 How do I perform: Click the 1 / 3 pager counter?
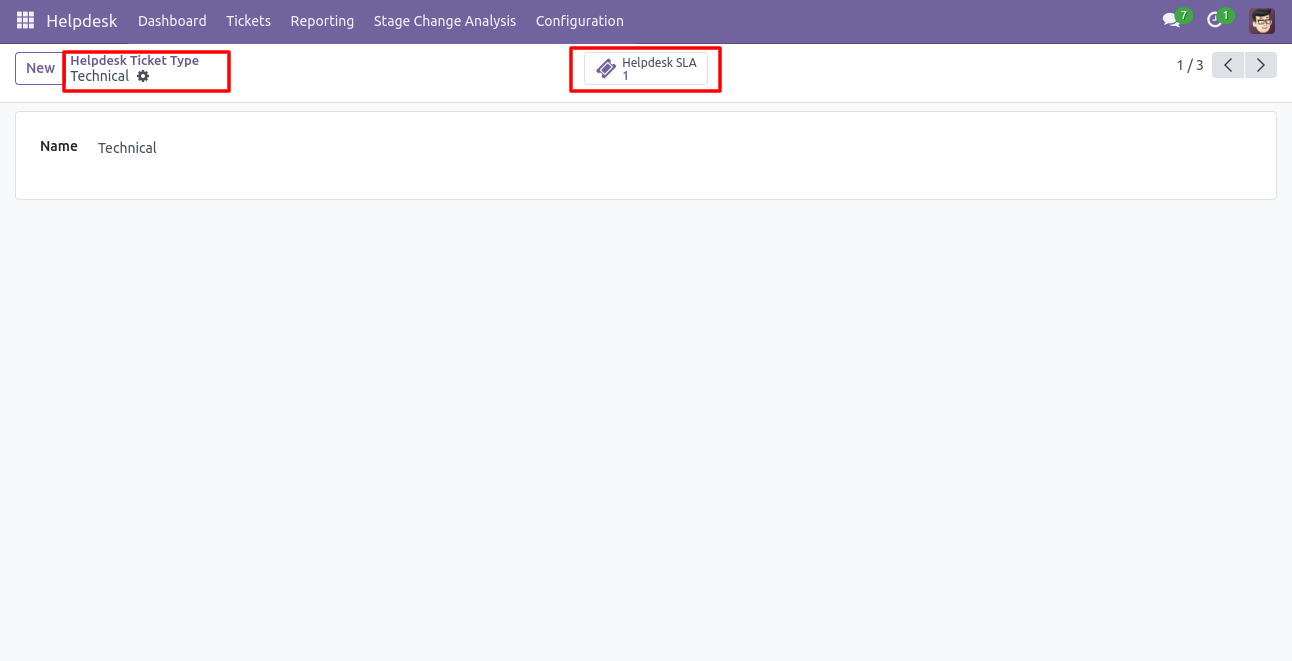click(x=1190, y=66)
